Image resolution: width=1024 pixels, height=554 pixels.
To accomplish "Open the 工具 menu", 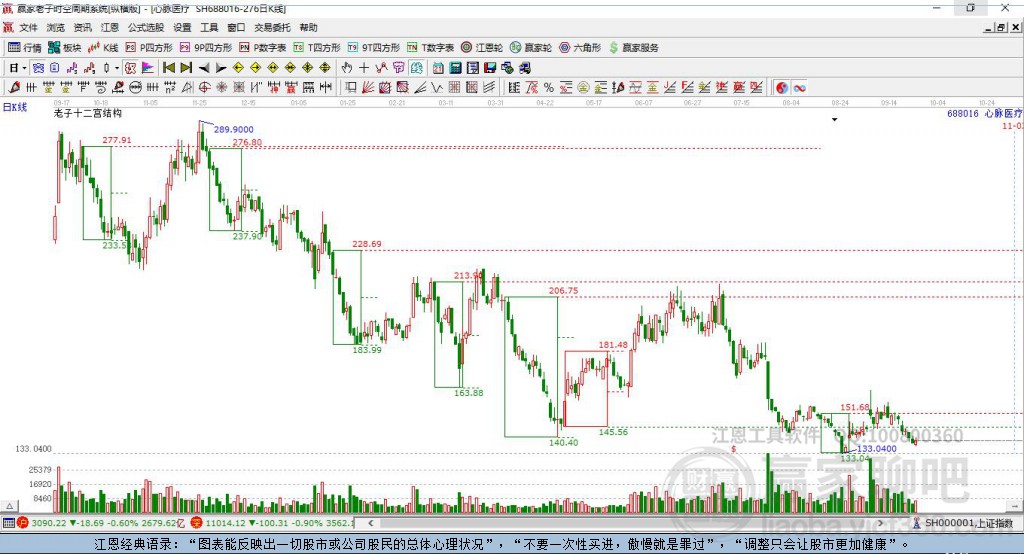I will 209,27.
